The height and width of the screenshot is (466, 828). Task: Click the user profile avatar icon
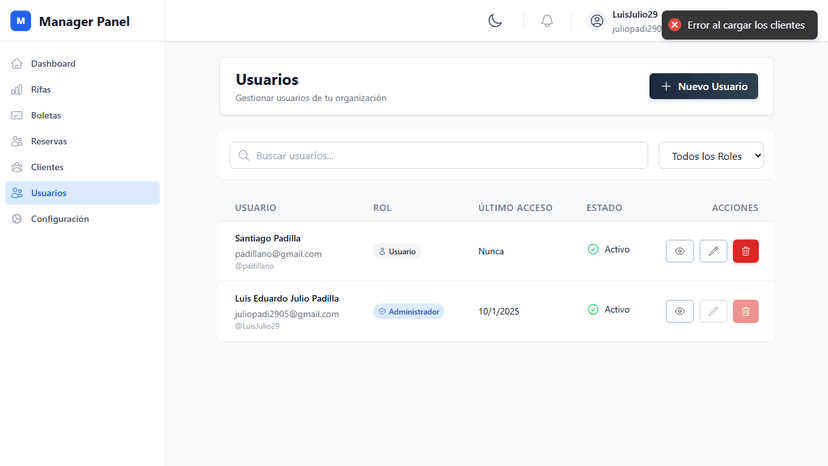[x=597, y=21]
